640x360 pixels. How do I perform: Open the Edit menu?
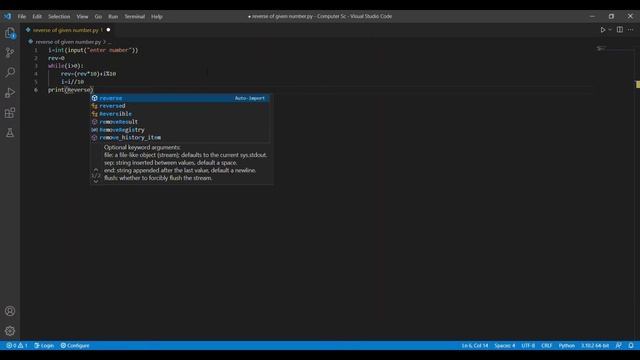pyautogui.click(x=37, y=17)
